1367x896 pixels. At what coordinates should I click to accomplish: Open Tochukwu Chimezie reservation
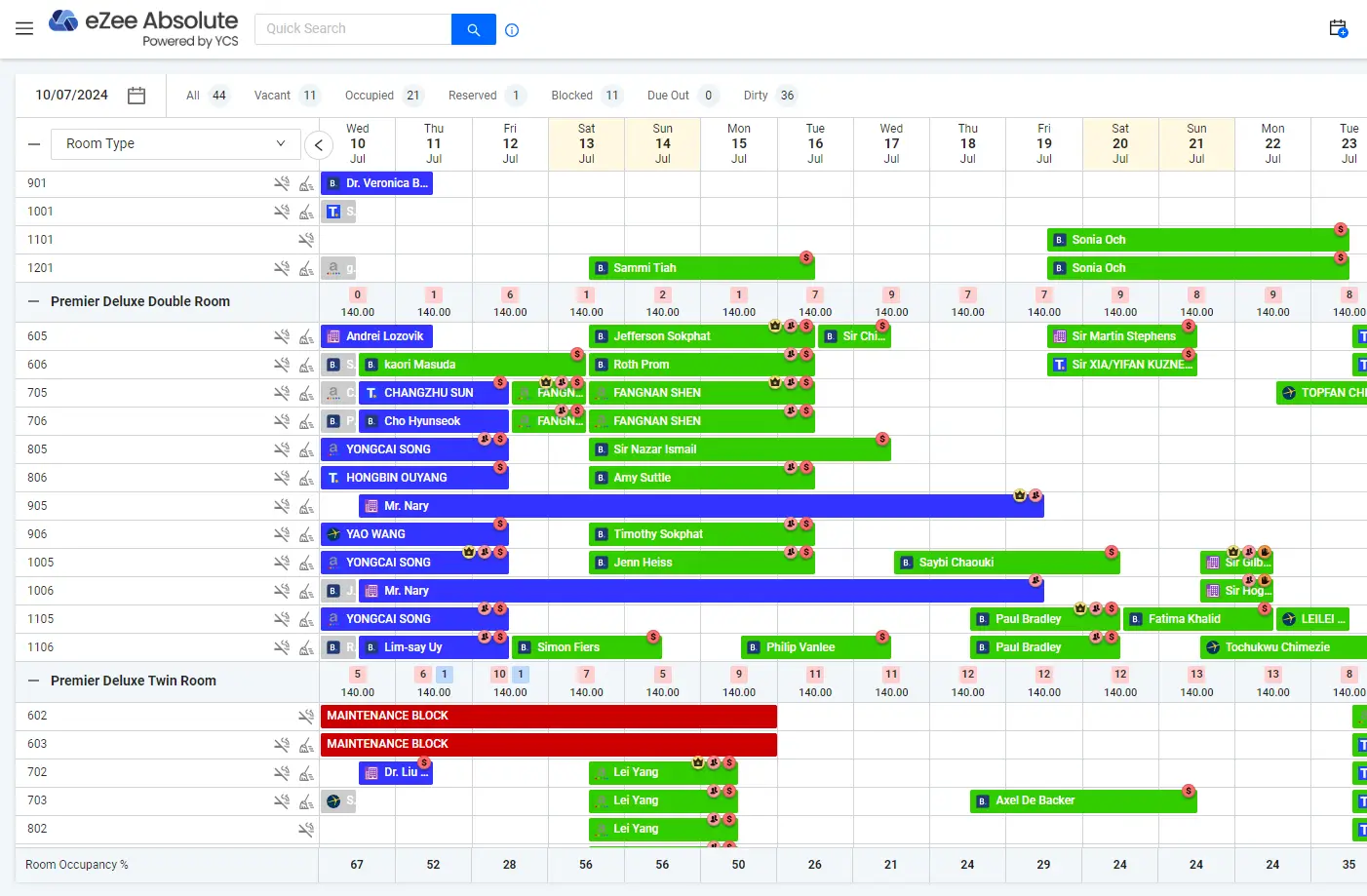tap(1283, 647)
